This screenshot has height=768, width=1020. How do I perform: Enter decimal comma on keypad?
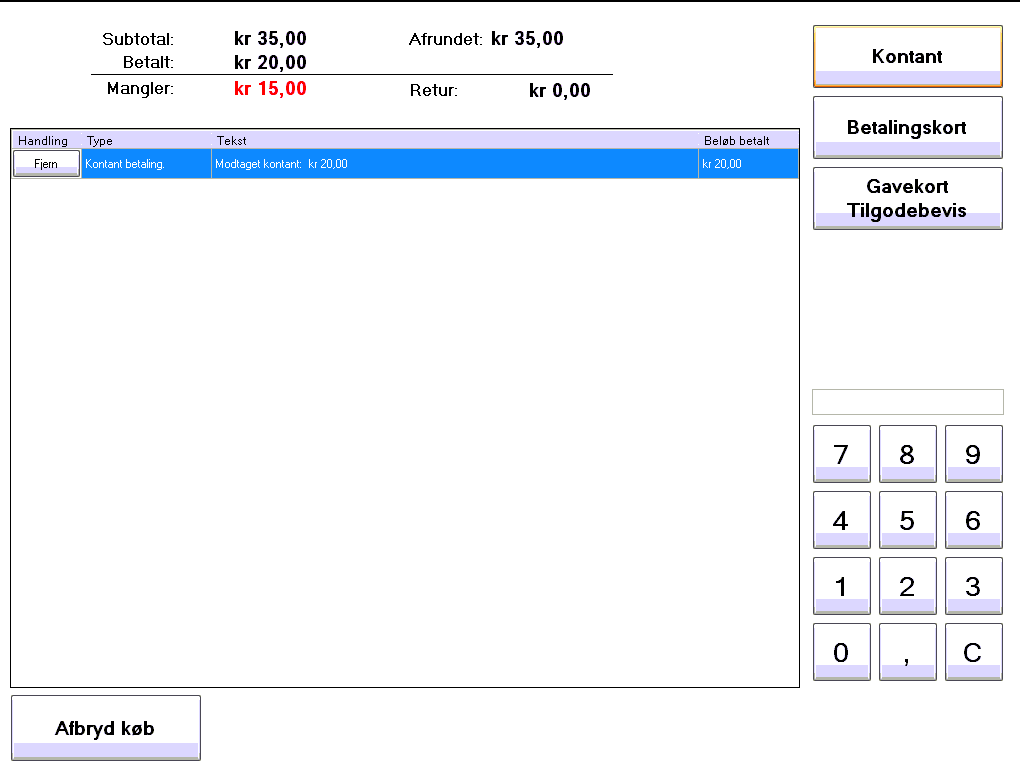pyautogui.click(x=907, y=652)
